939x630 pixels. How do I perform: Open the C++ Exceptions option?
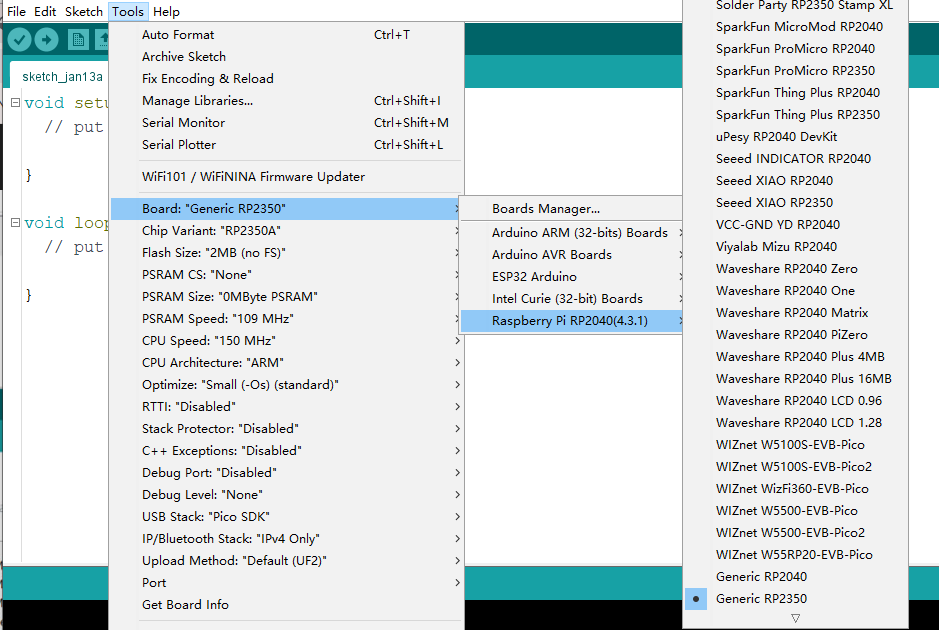[x=287, y=451]
